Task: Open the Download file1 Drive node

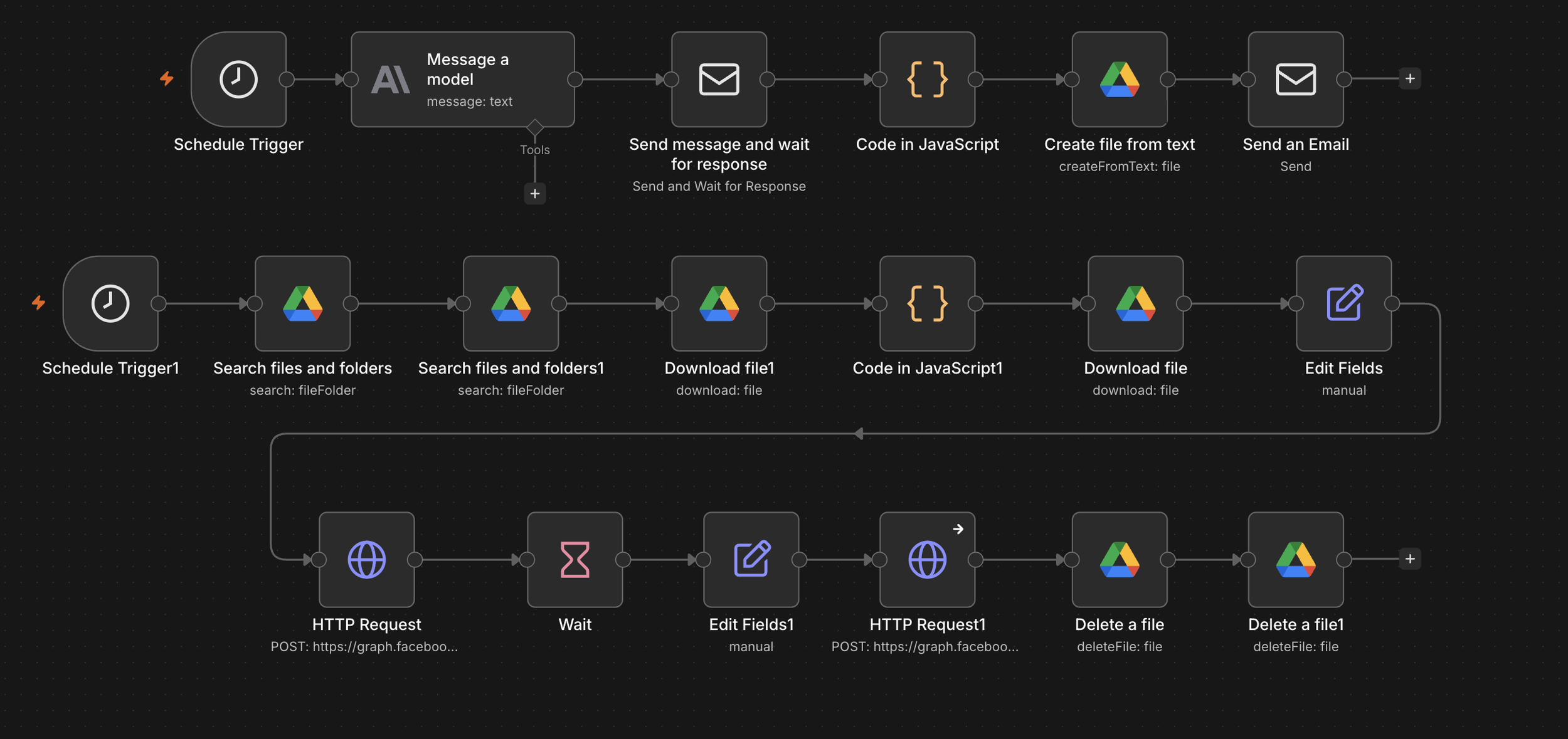Action: pyautogui.click(x=719, y=303)
